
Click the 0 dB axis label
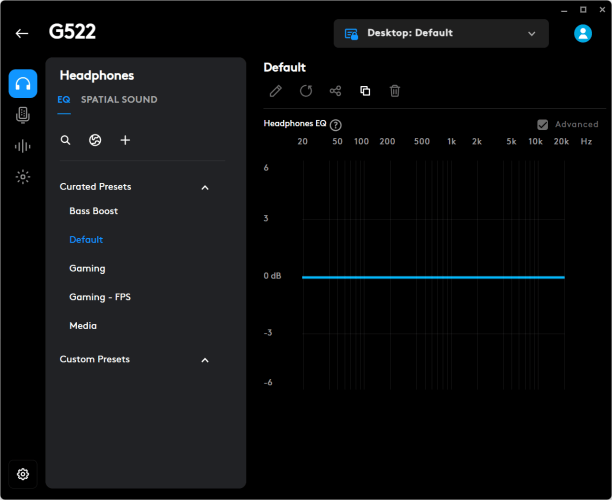point(272,276)
